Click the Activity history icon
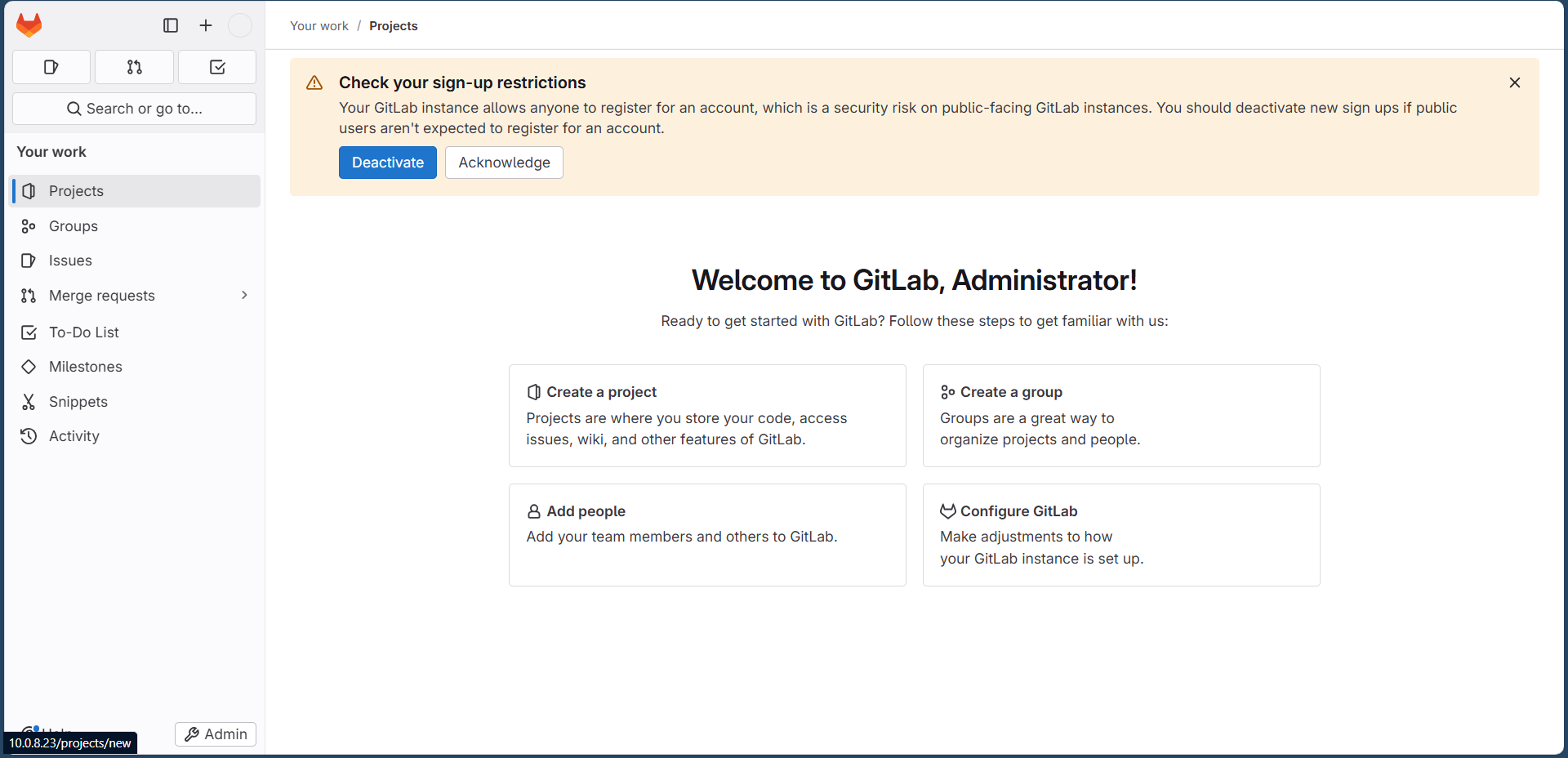 click(29, 436)
